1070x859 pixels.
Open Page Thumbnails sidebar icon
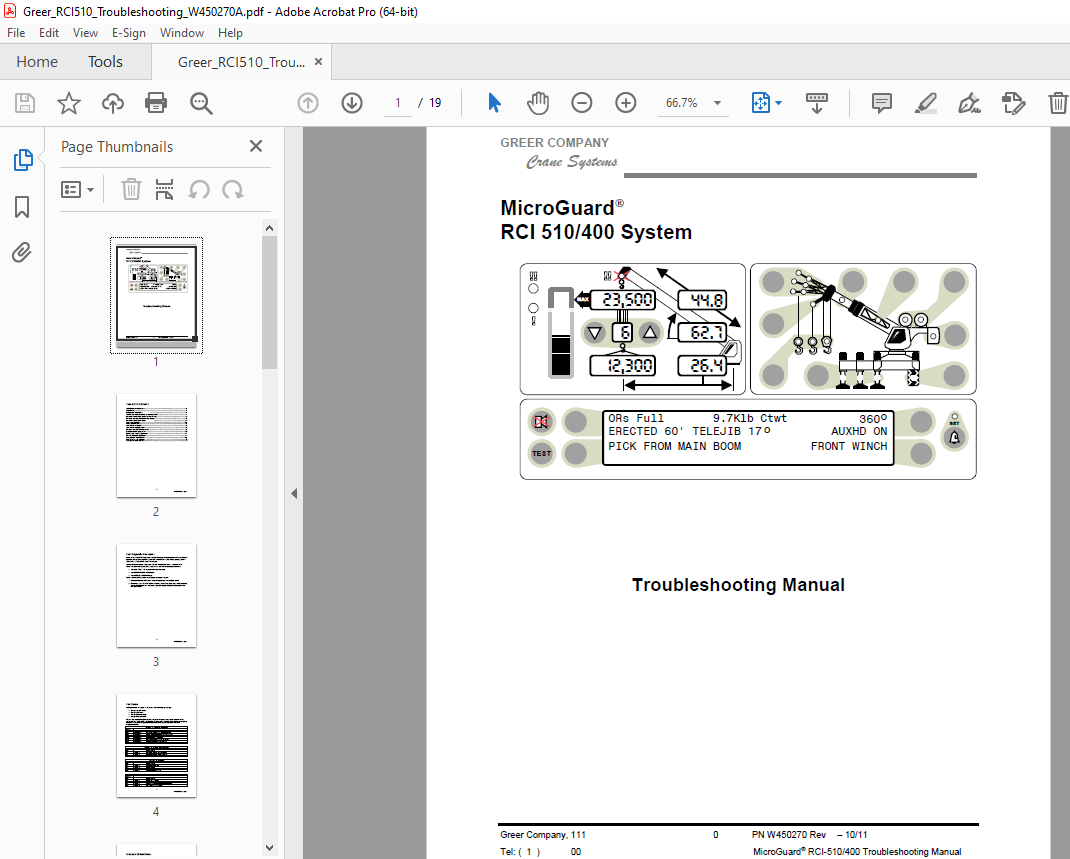pos(23,160)
